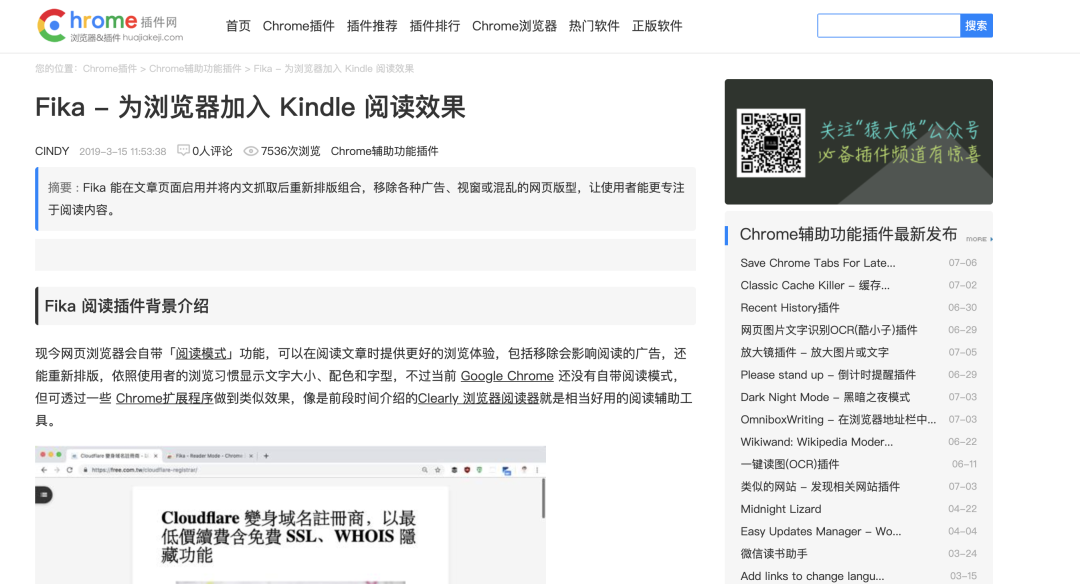1080x584 pixels.
Task: Open OmniboxWriting sidebar entry
Action: [838, 419]
